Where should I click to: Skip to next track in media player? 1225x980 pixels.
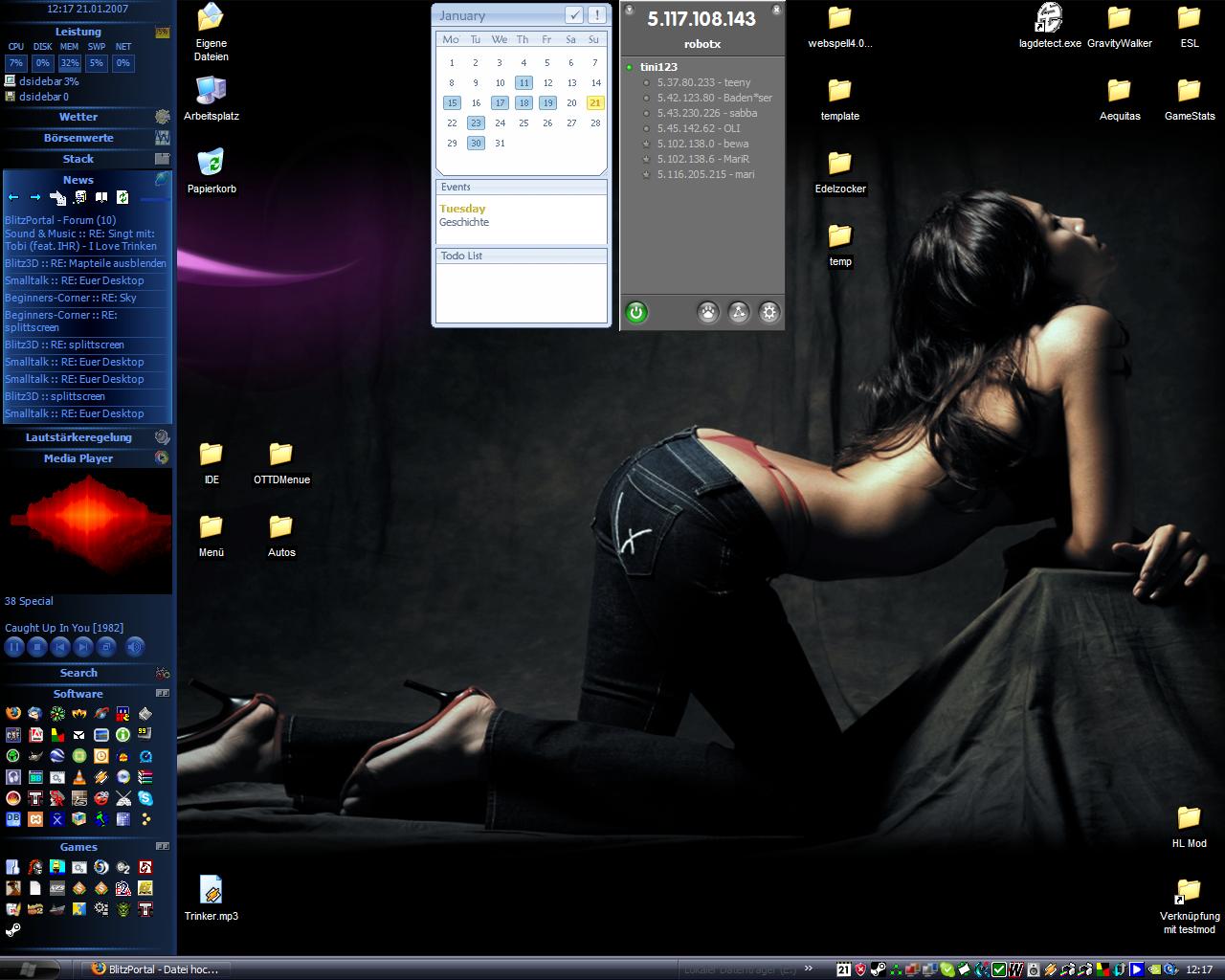(83, 647)
